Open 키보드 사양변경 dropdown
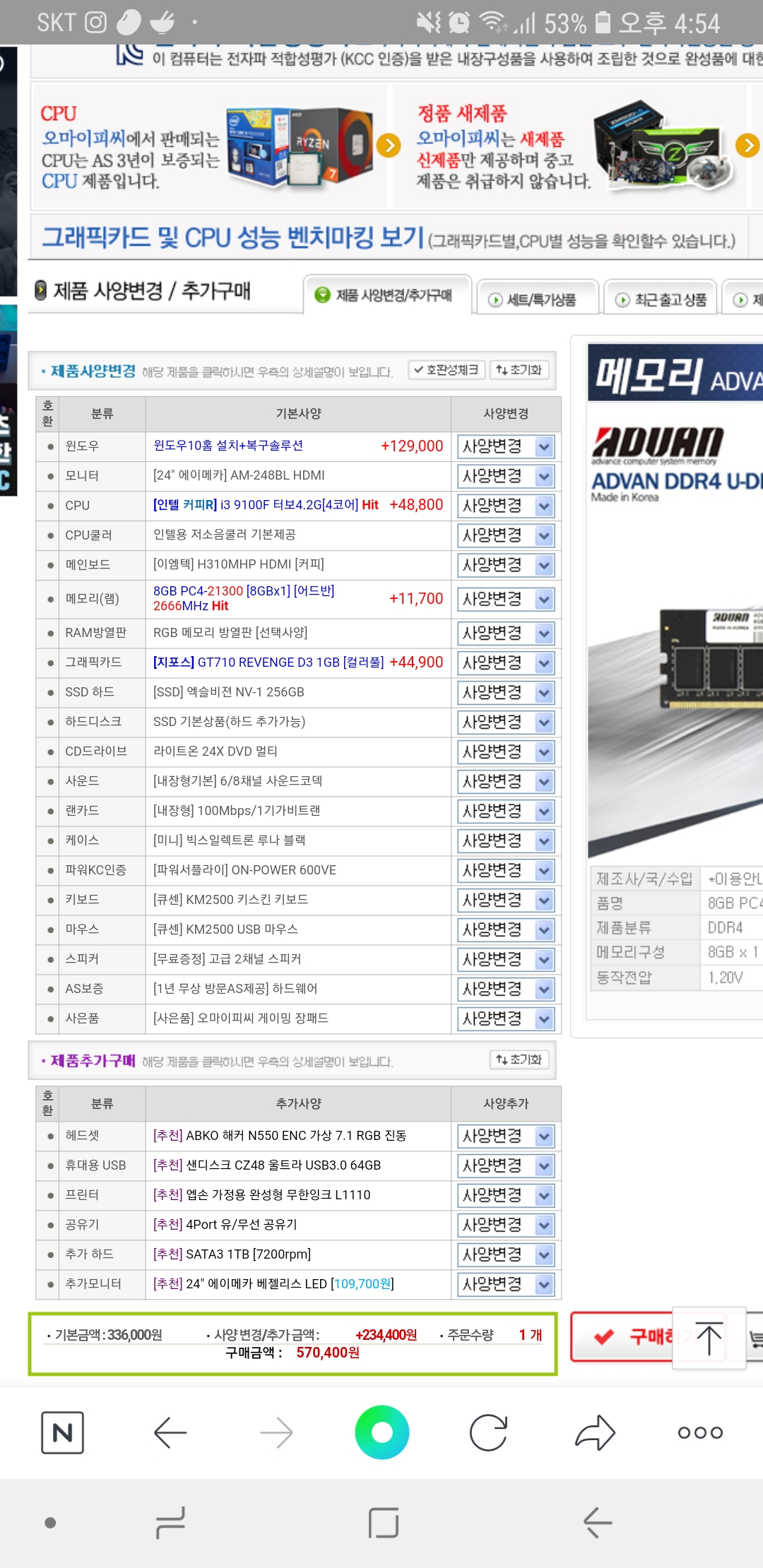The height and width of the screenshot is (1568, 763). point(506,900)
